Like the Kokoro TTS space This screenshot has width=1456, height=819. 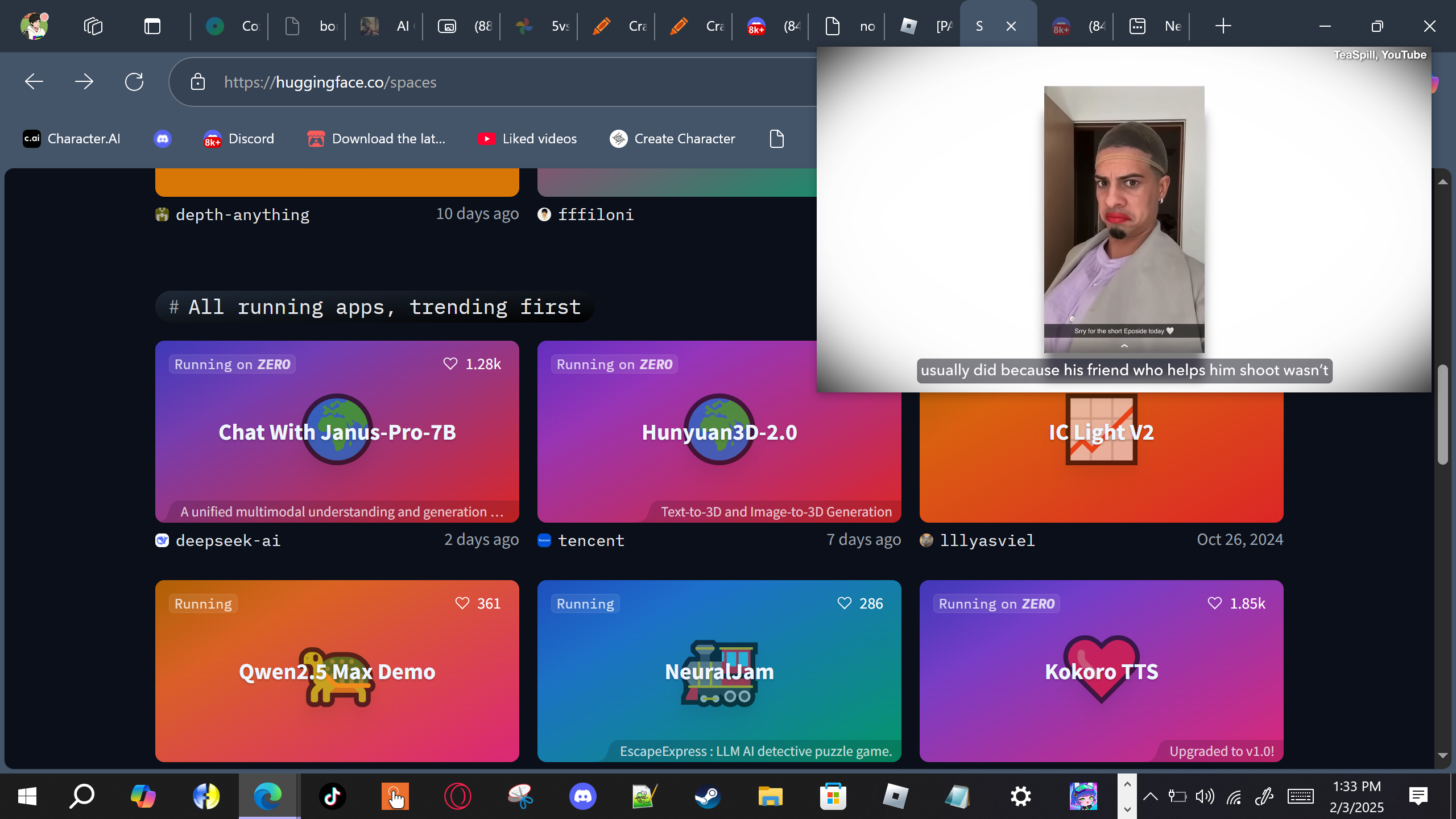[1236, 603]
